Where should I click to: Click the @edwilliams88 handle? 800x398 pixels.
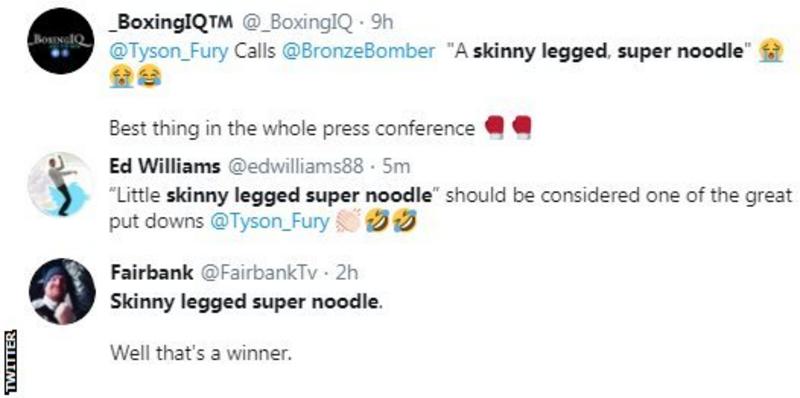[x=295, y=166]
